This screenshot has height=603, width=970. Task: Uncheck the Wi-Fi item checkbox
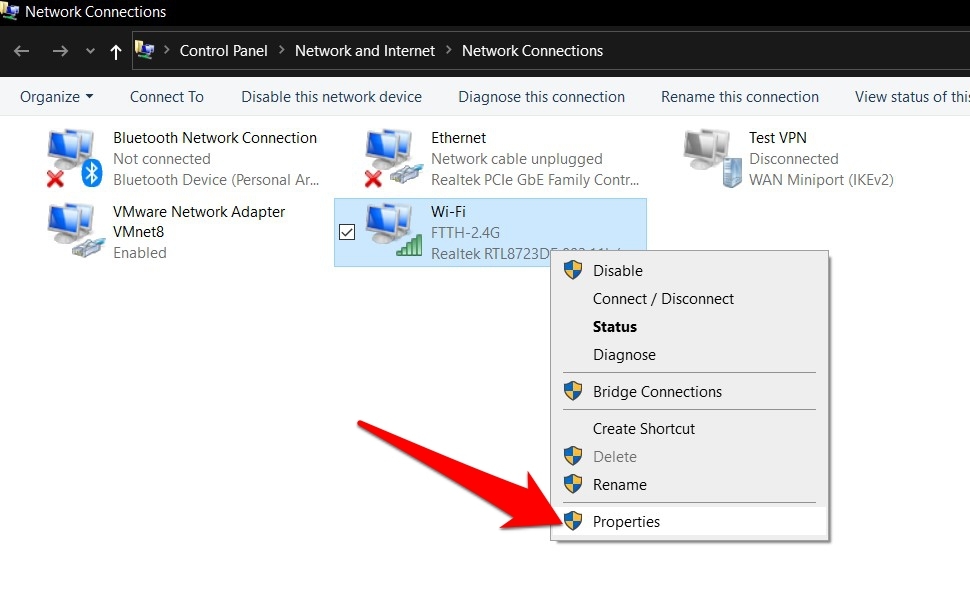(x=347, y=232)
